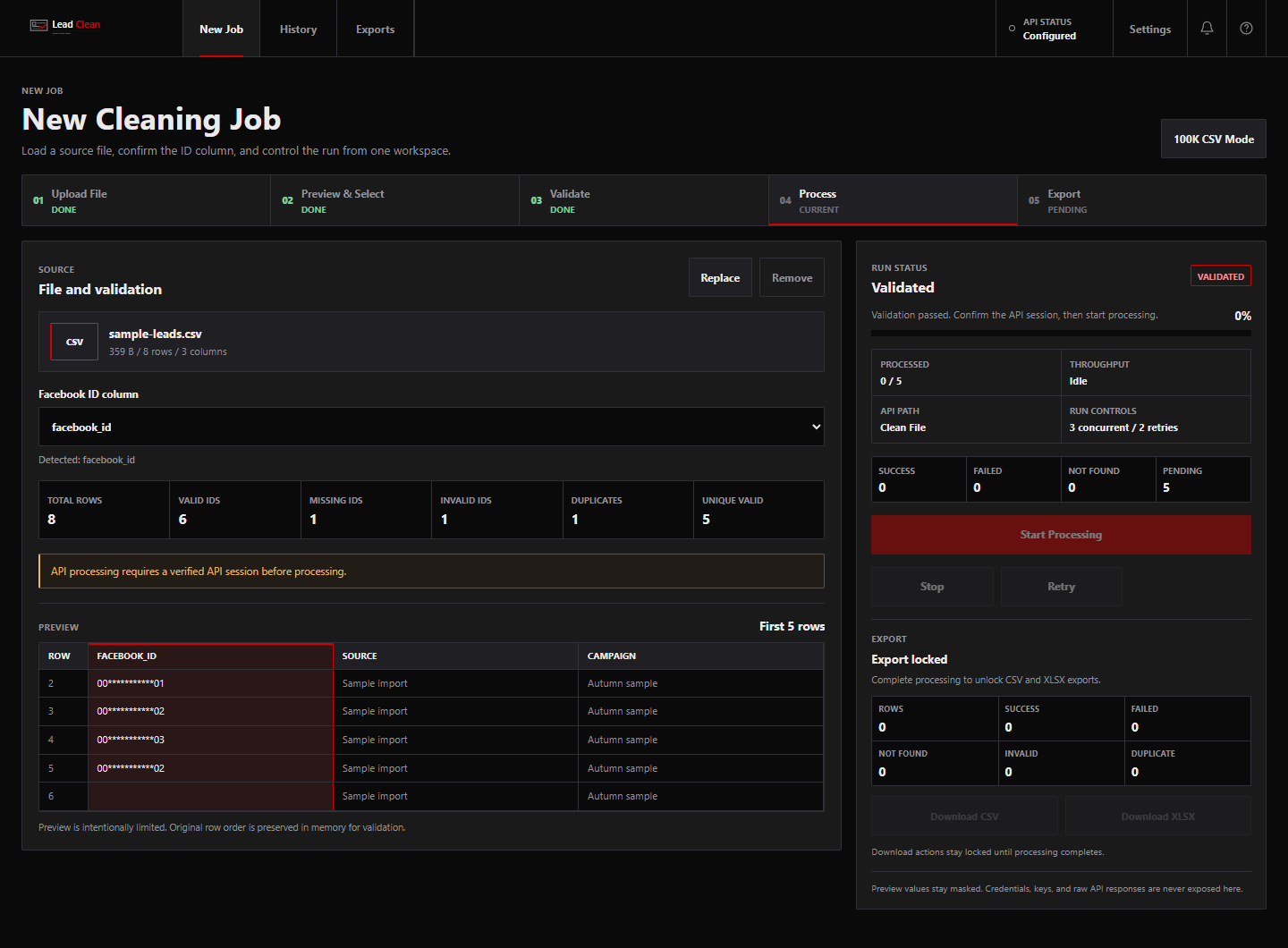The width and height of the screenshot is (1288, 948).
Task: Click the Invalid IDs stat card
Action: (496, 510)
